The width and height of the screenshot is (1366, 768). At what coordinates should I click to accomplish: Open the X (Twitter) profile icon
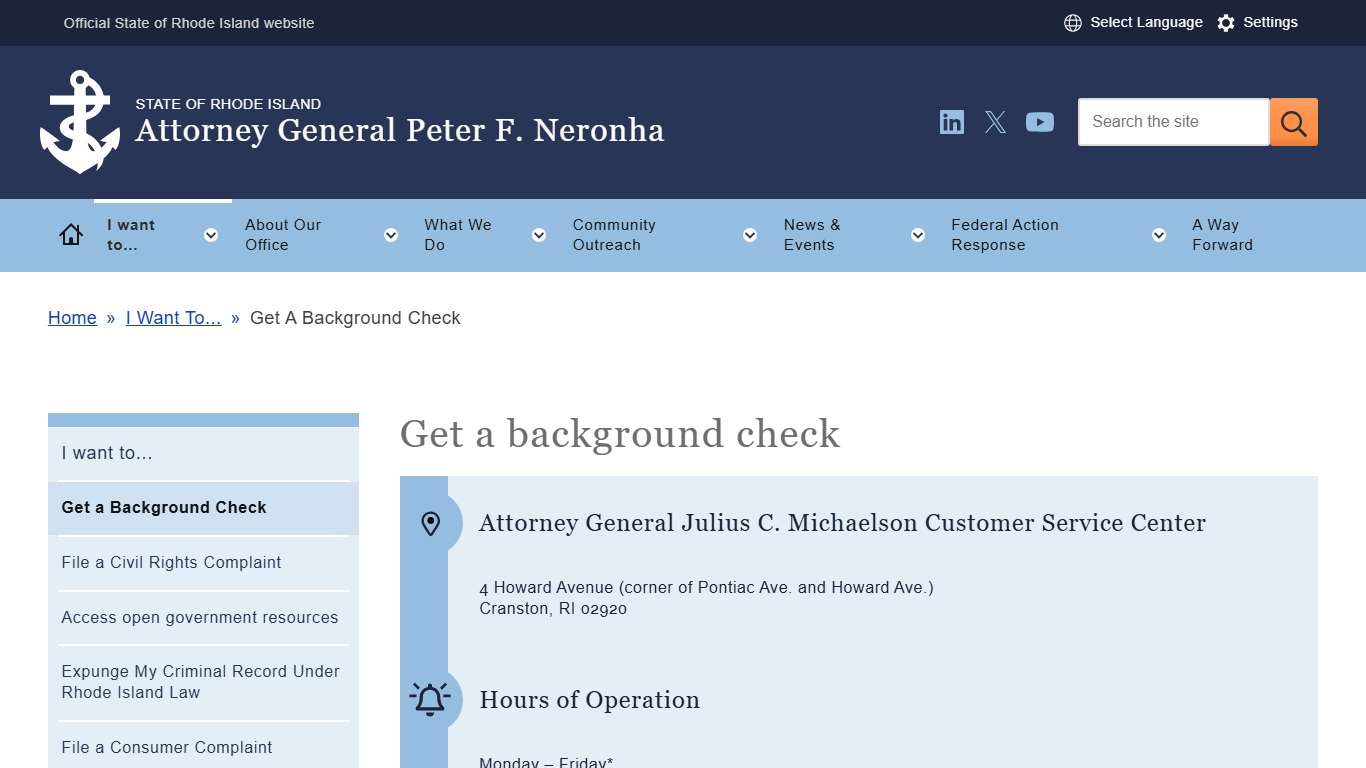[x=995, y=121]
